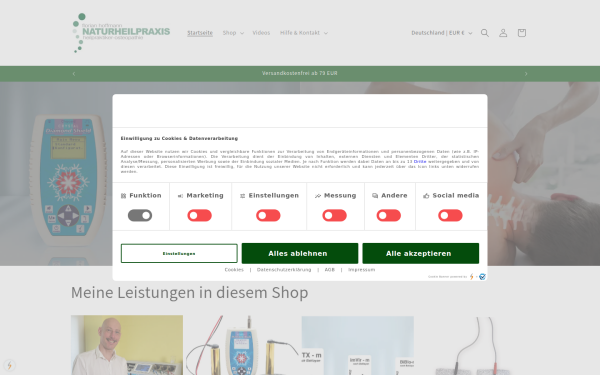Click the Einstellungen button in cookie banner
The height and width of the screenshot is (375, 600).
click(x=179, y=253)
